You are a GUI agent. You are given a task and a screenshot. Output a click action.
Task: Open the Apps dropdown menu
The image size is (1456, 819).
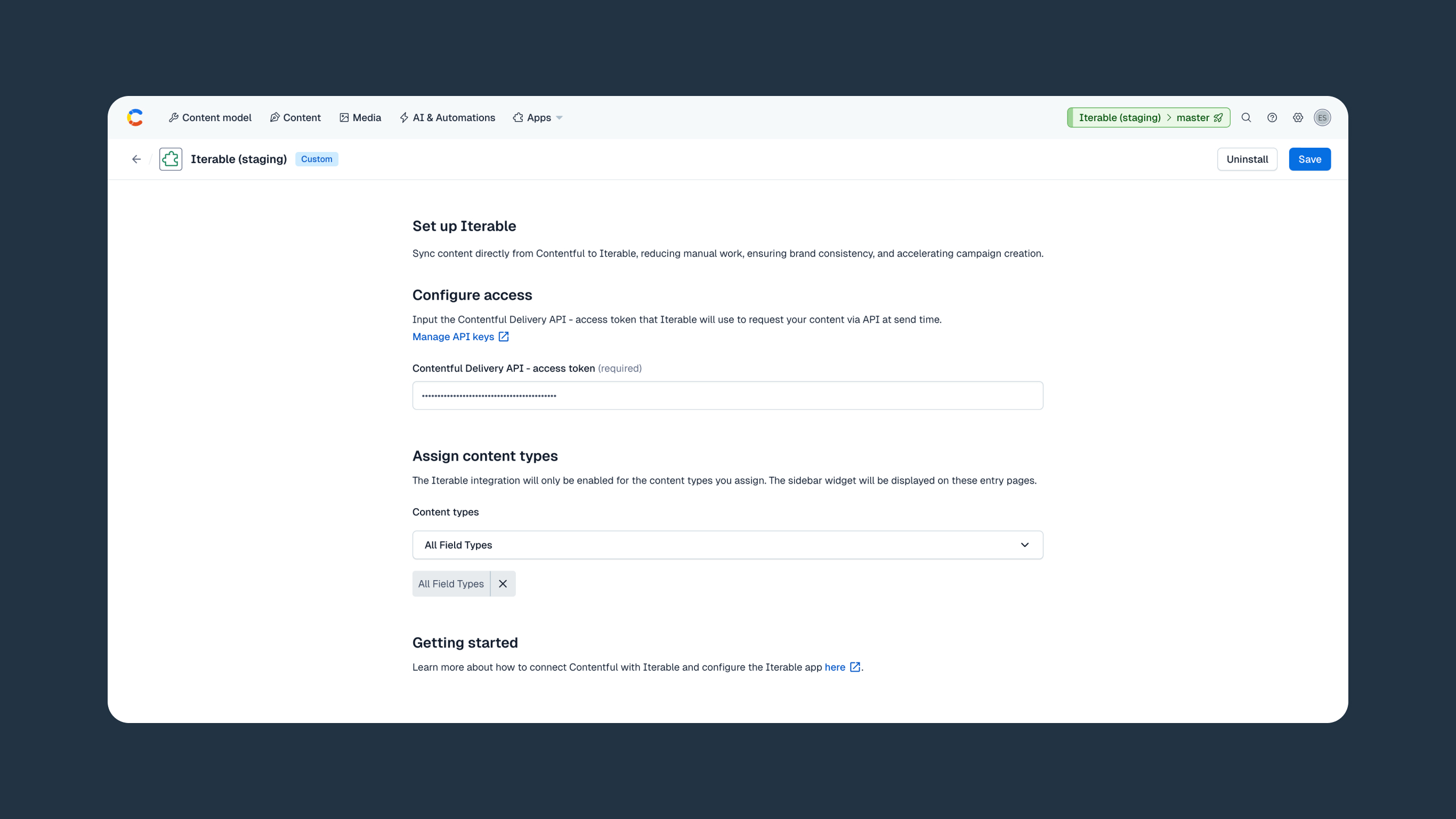click(538, 118)
